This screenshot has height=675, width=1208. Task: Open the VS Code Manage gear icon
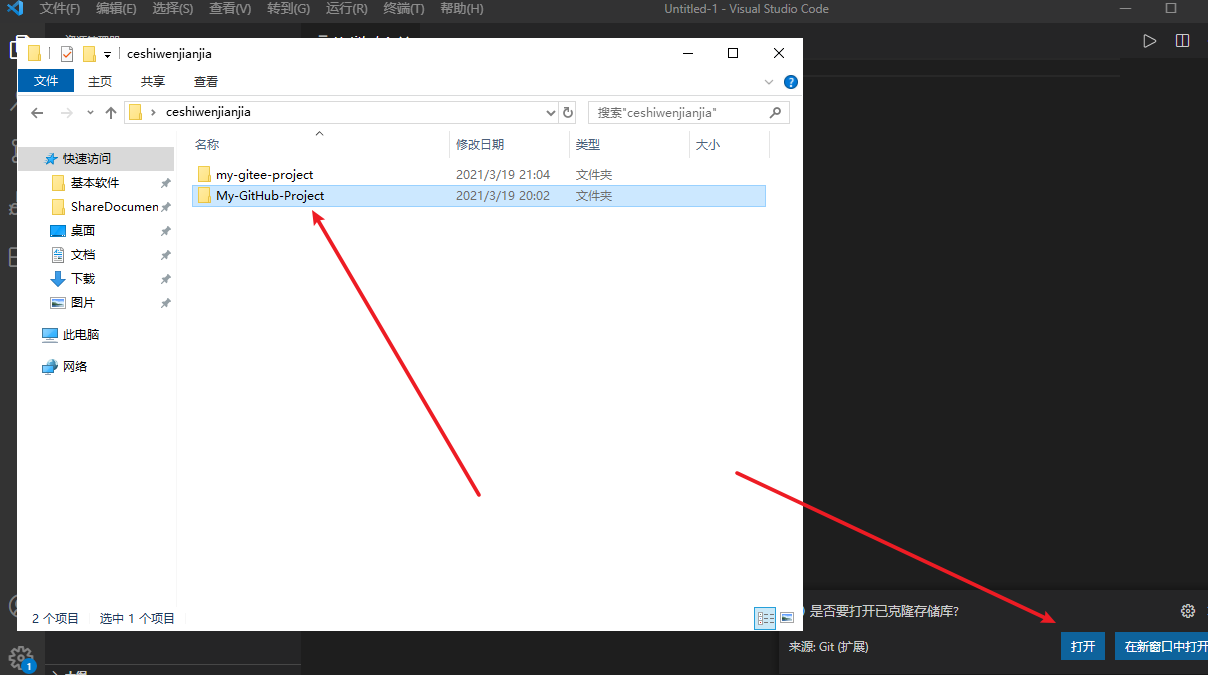point(21,657)
